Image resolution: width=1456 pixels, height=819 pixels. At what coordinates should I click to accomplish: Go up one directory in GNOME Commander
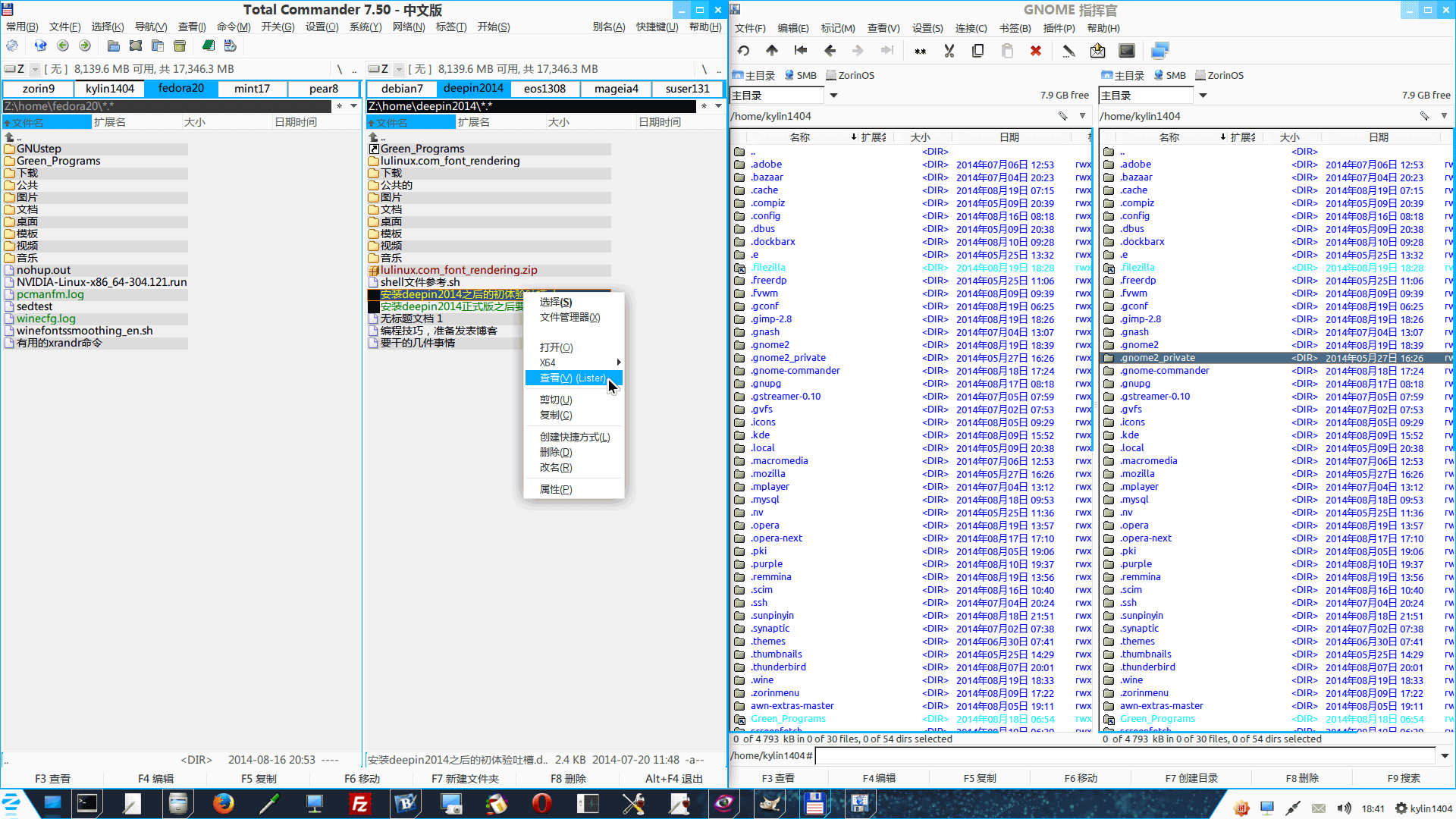(x=772, y=51)
